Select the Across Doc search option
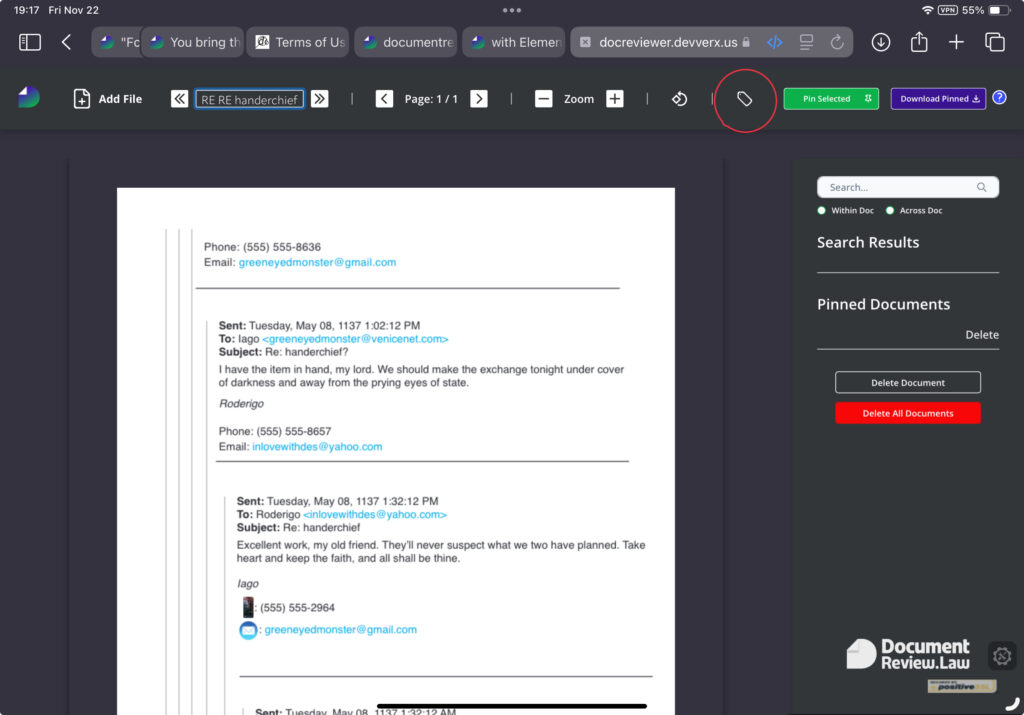 pos(890,211)
